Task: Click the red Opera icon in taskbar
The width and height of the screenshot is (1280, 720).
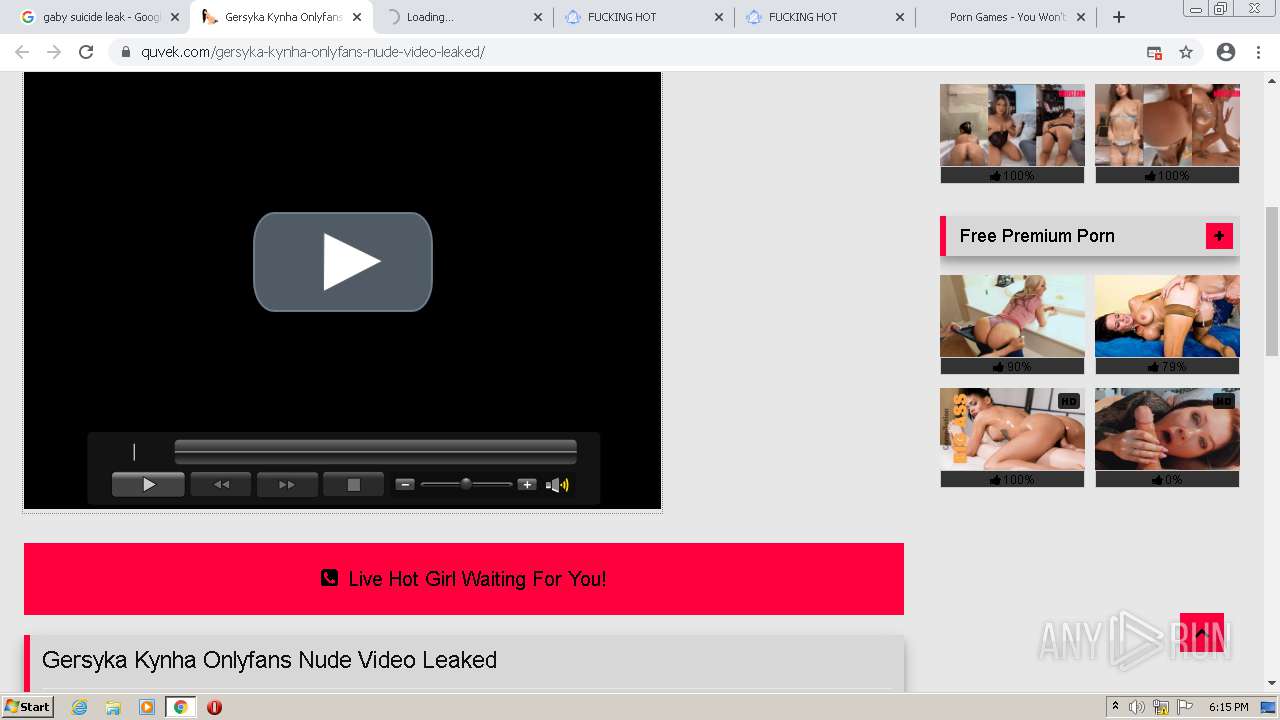Action: coord(214,707)
